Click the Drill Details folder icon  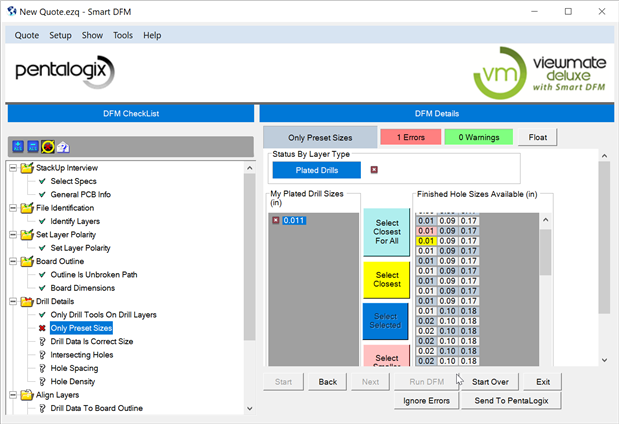pos(26,302)
